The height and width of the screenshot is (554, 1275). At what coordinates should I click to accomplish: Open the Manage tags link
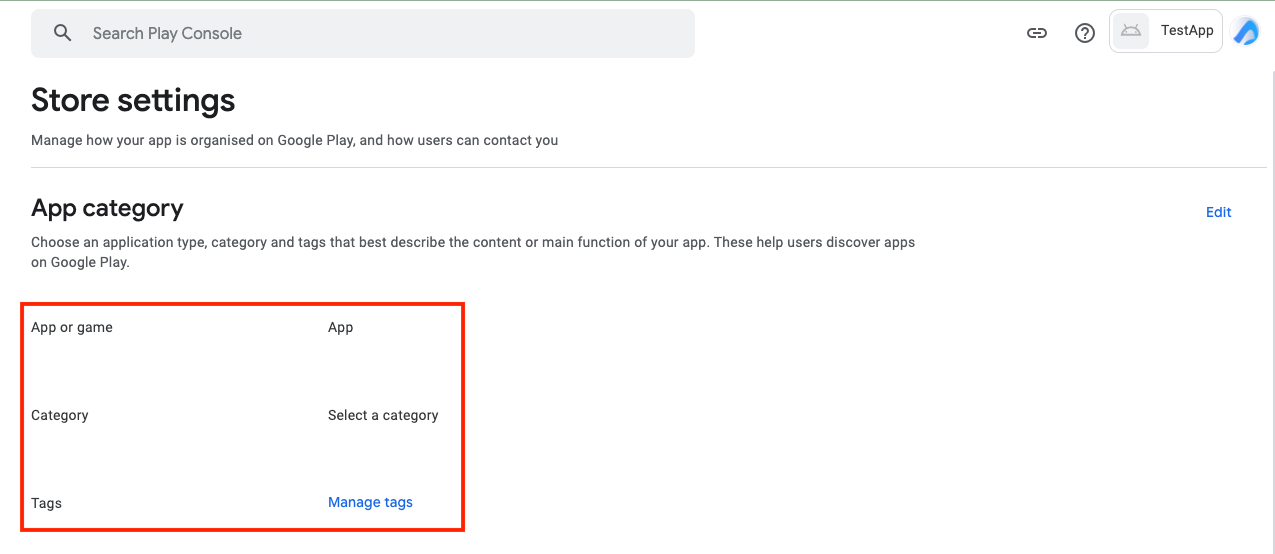370,502
